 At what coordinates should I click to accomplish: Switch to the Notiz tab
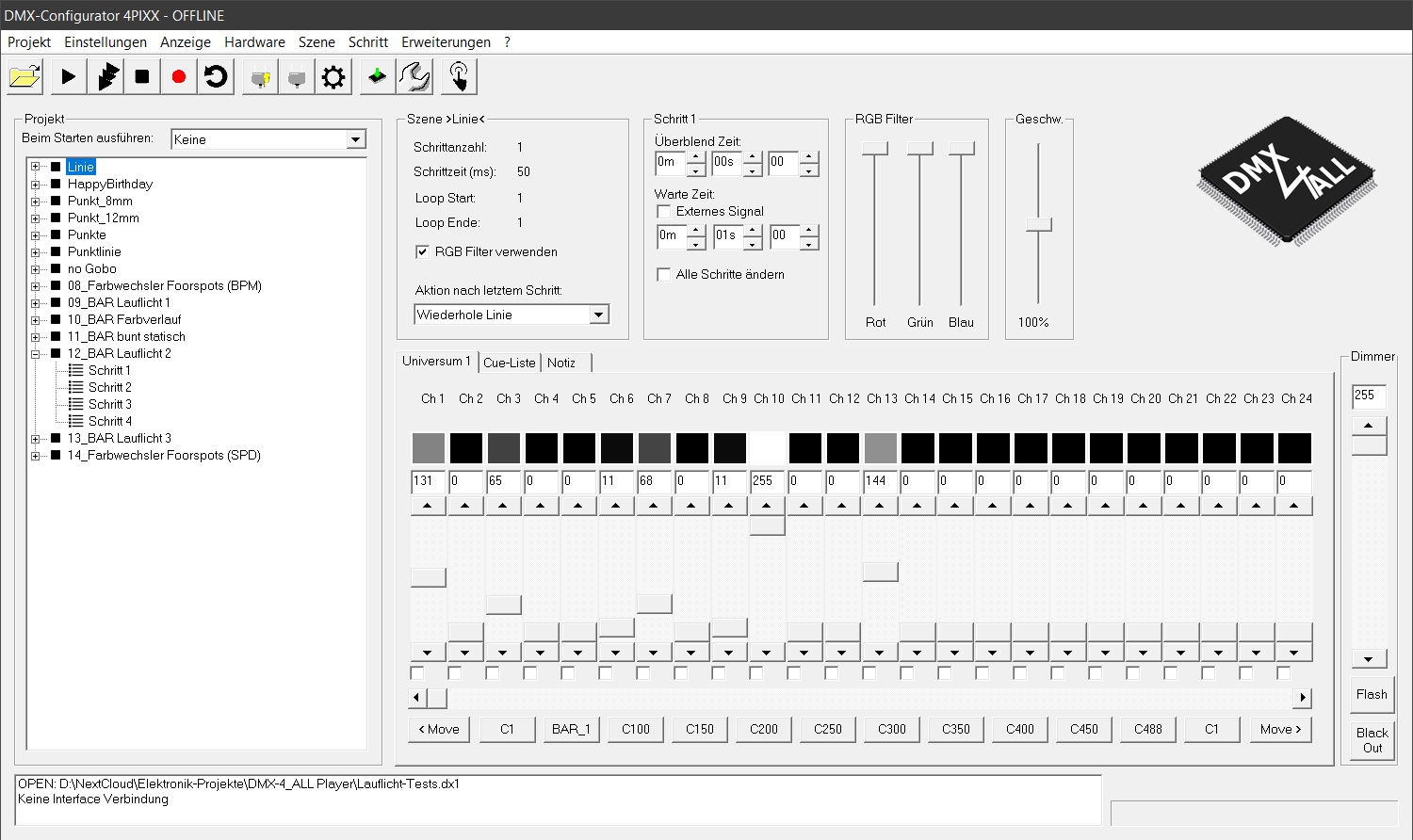point(561,363)
